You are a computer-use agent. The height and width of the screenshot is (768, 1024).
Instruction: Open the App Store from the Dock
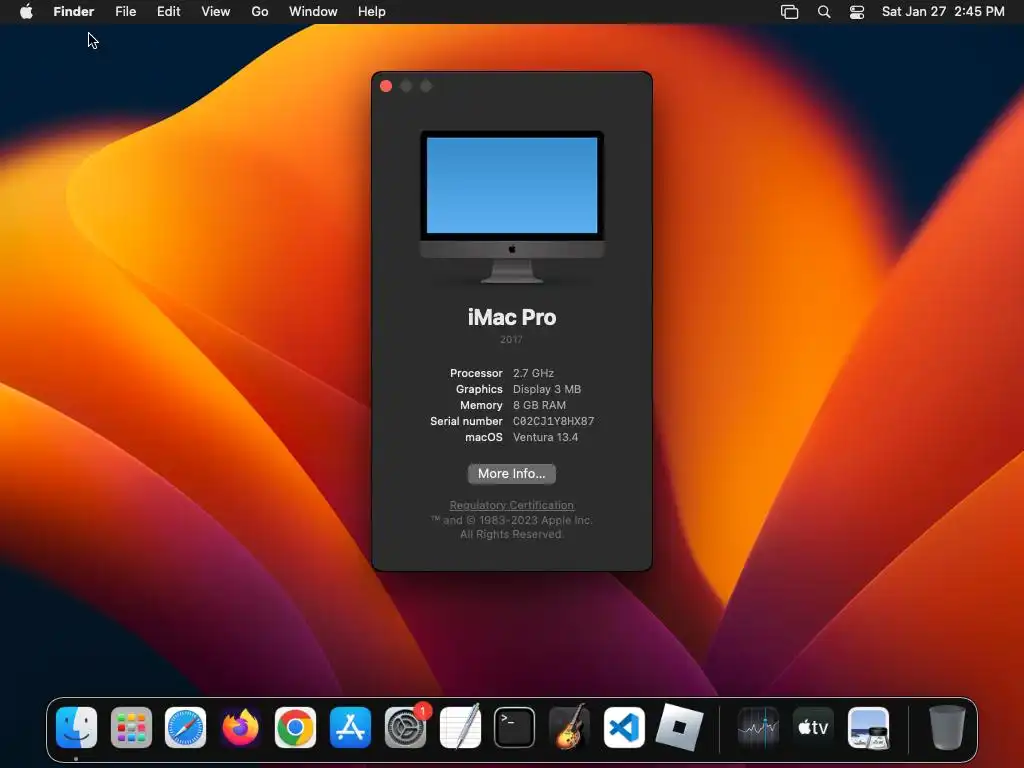point(350,728)
